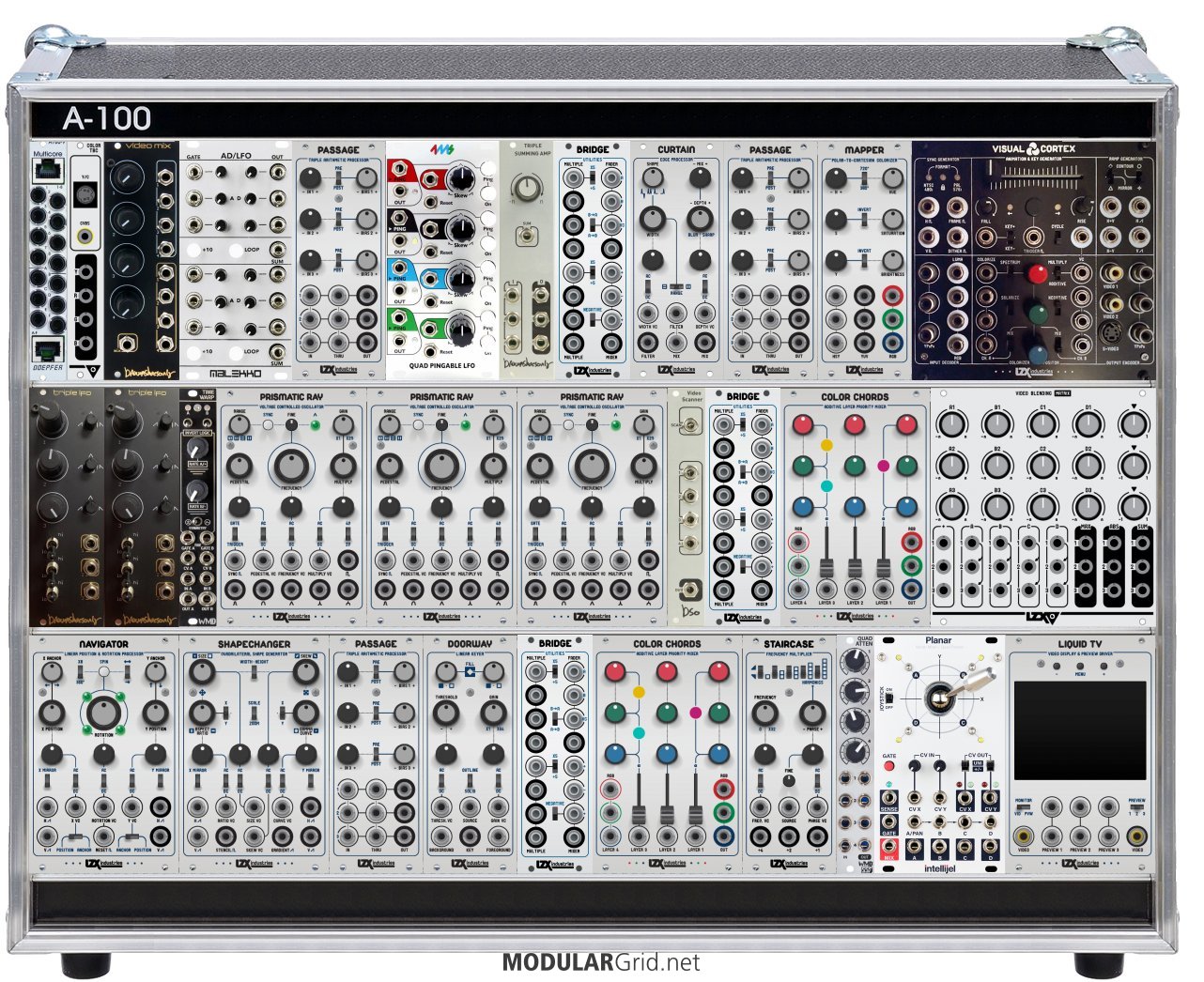Click the topmost knob on Quad Atten

coord(854,661)
